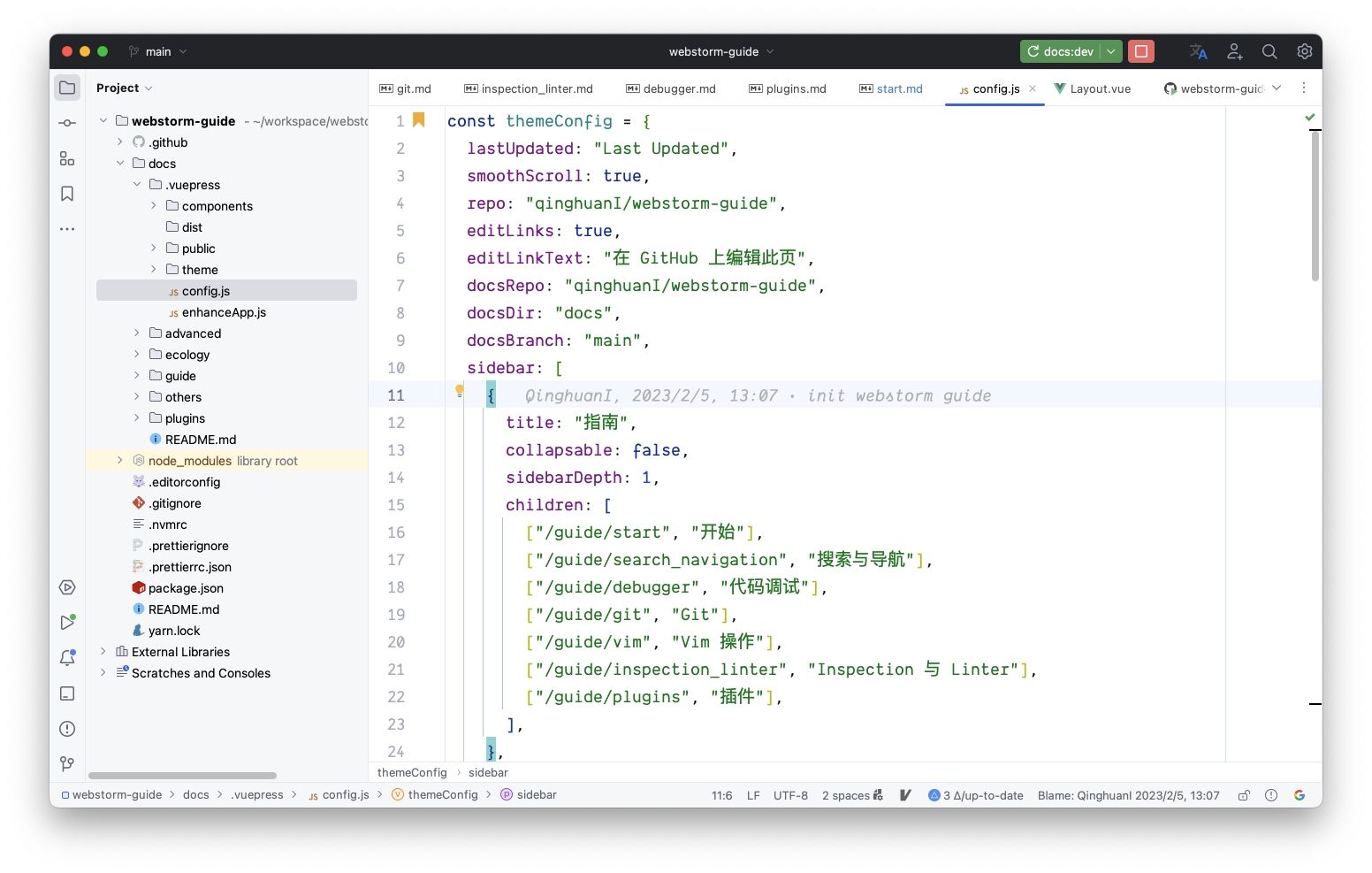1372x873 pixels.
Task: Toggle the read-only lock in status bar
Action: pyautogui.click(x=1244, y=794)
